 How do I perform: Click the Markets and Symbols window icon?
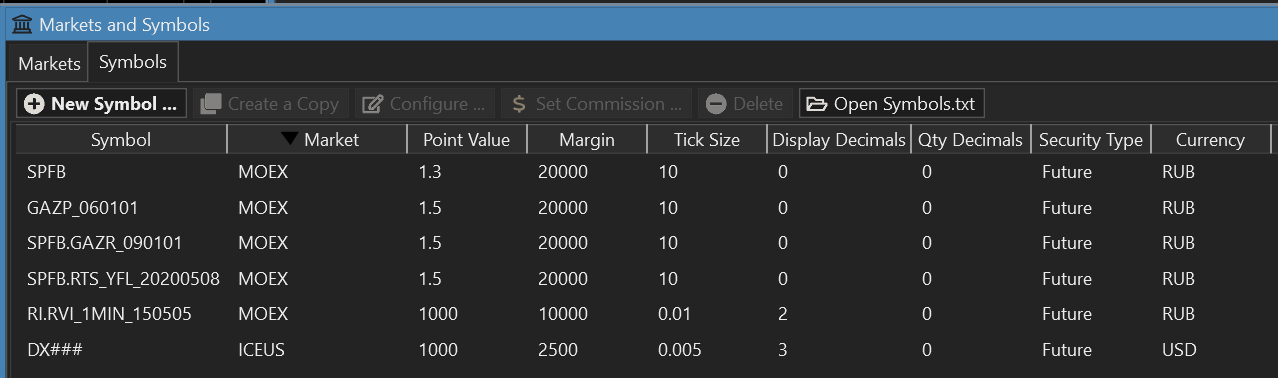pyautogui.click(x=21, y=24)
